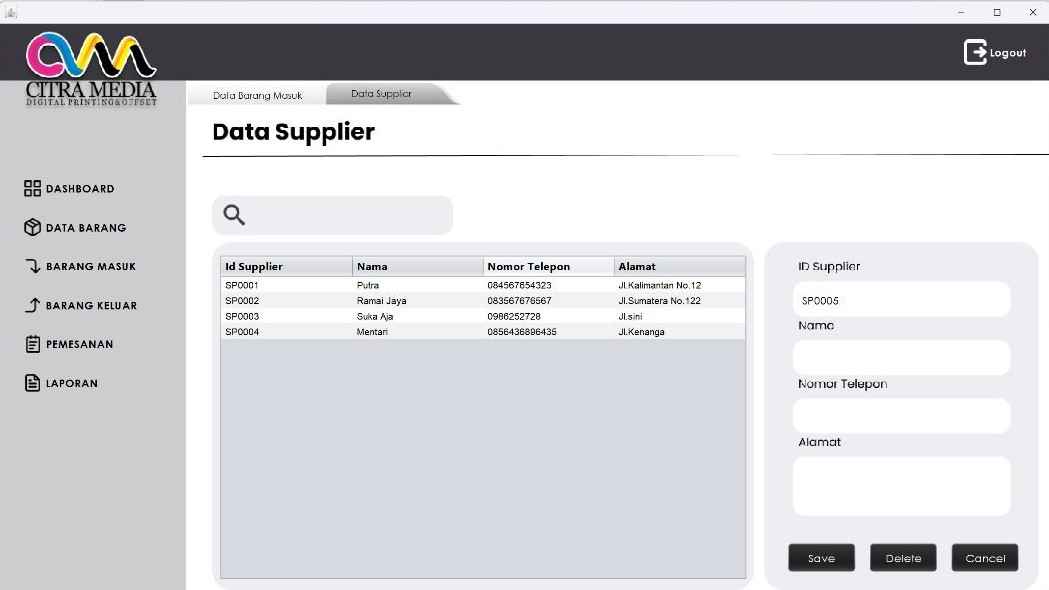Click the Citra Media logo

coord(91,68)
